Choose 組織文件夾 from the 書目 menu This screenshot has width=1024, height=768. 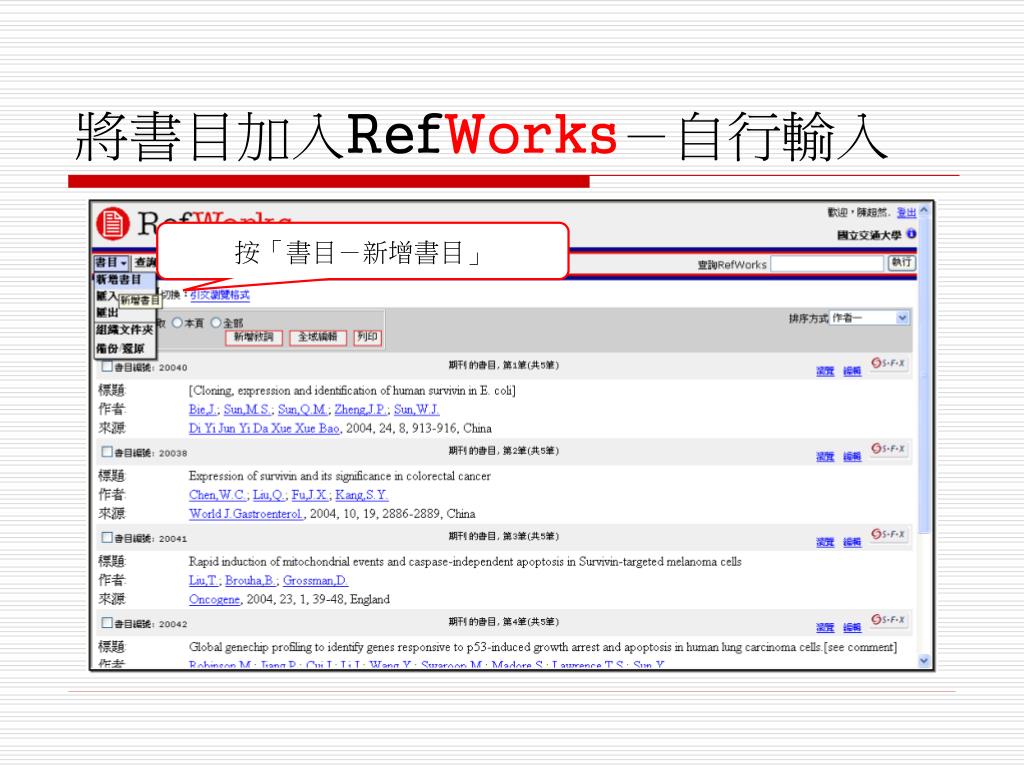coord(125,330)
